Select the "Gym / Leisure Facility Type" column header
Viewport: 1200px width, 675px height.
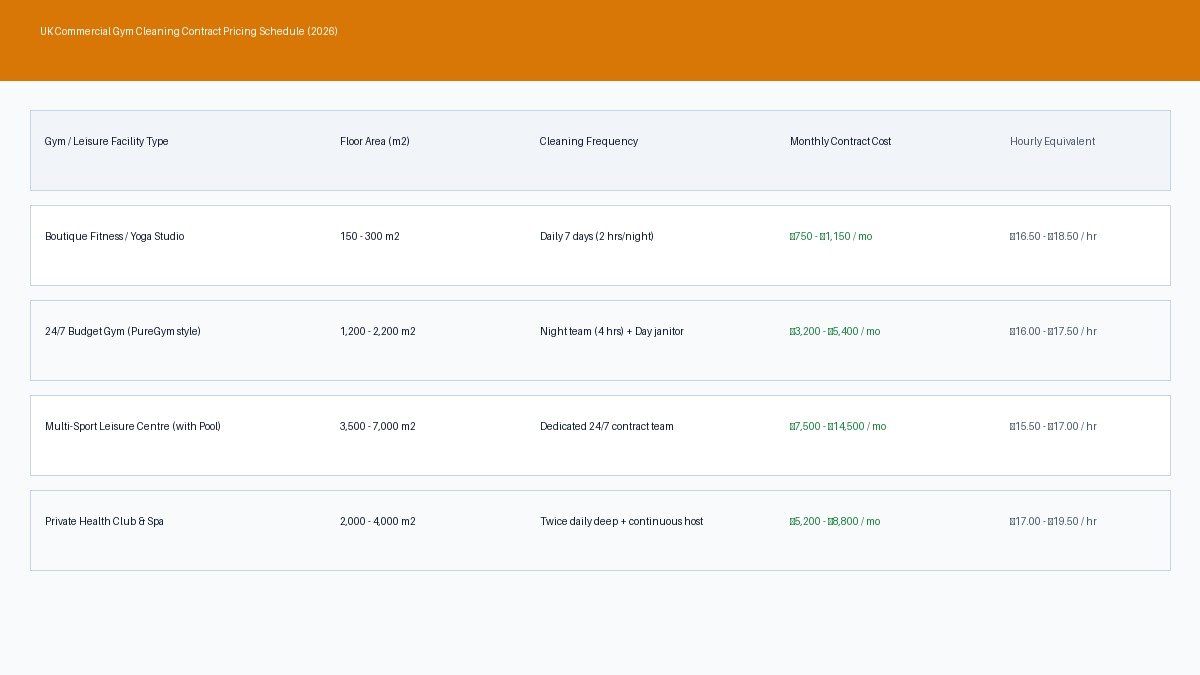pyautogui.click(x=106, y=141)
